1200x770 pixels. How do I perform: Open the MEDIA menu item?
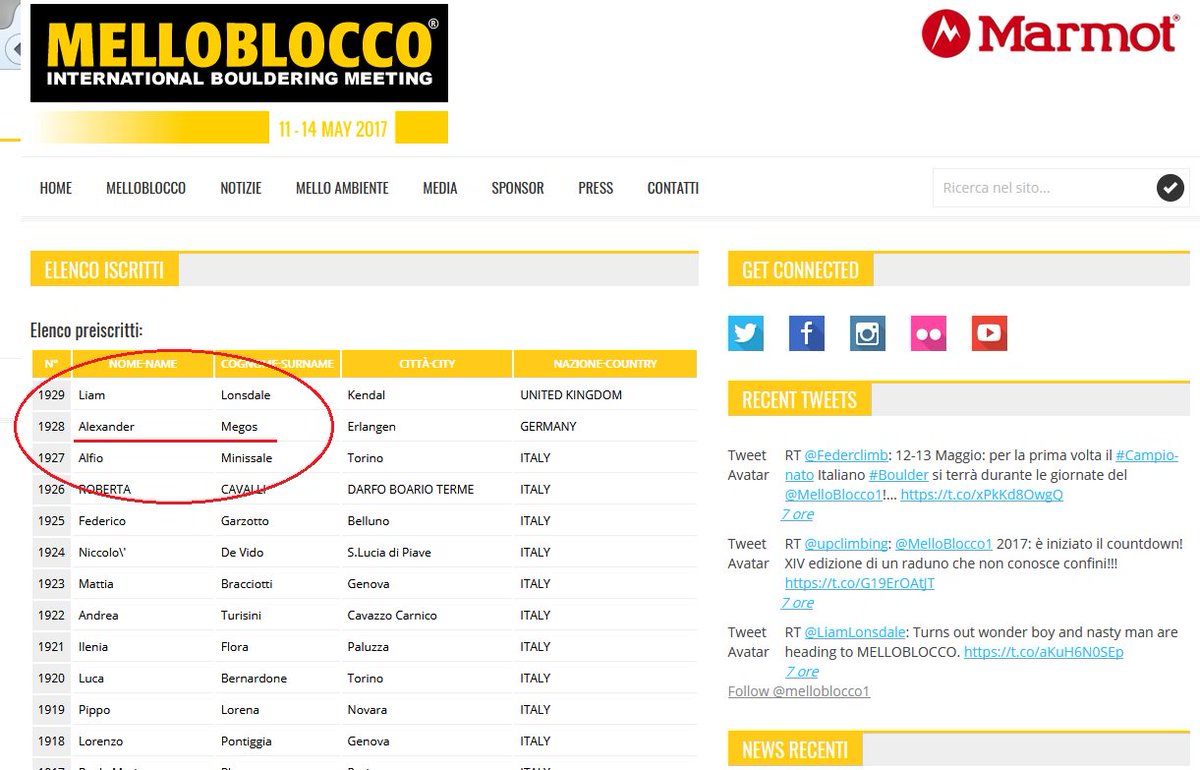pyautogui.click(x=440, y=188)
